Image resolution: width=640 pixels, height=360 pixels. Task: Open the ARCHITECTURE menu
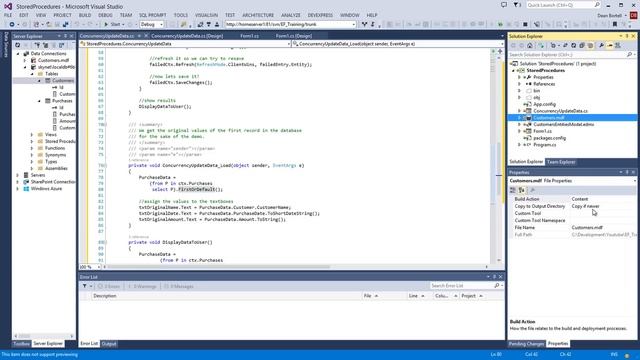coord(258,15)
